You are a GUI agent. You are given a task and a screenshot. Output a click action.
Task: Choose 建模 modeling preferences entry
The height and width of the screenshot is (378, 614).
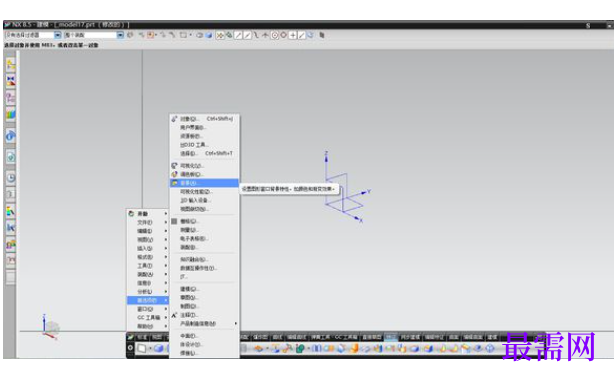pos(204,289)
